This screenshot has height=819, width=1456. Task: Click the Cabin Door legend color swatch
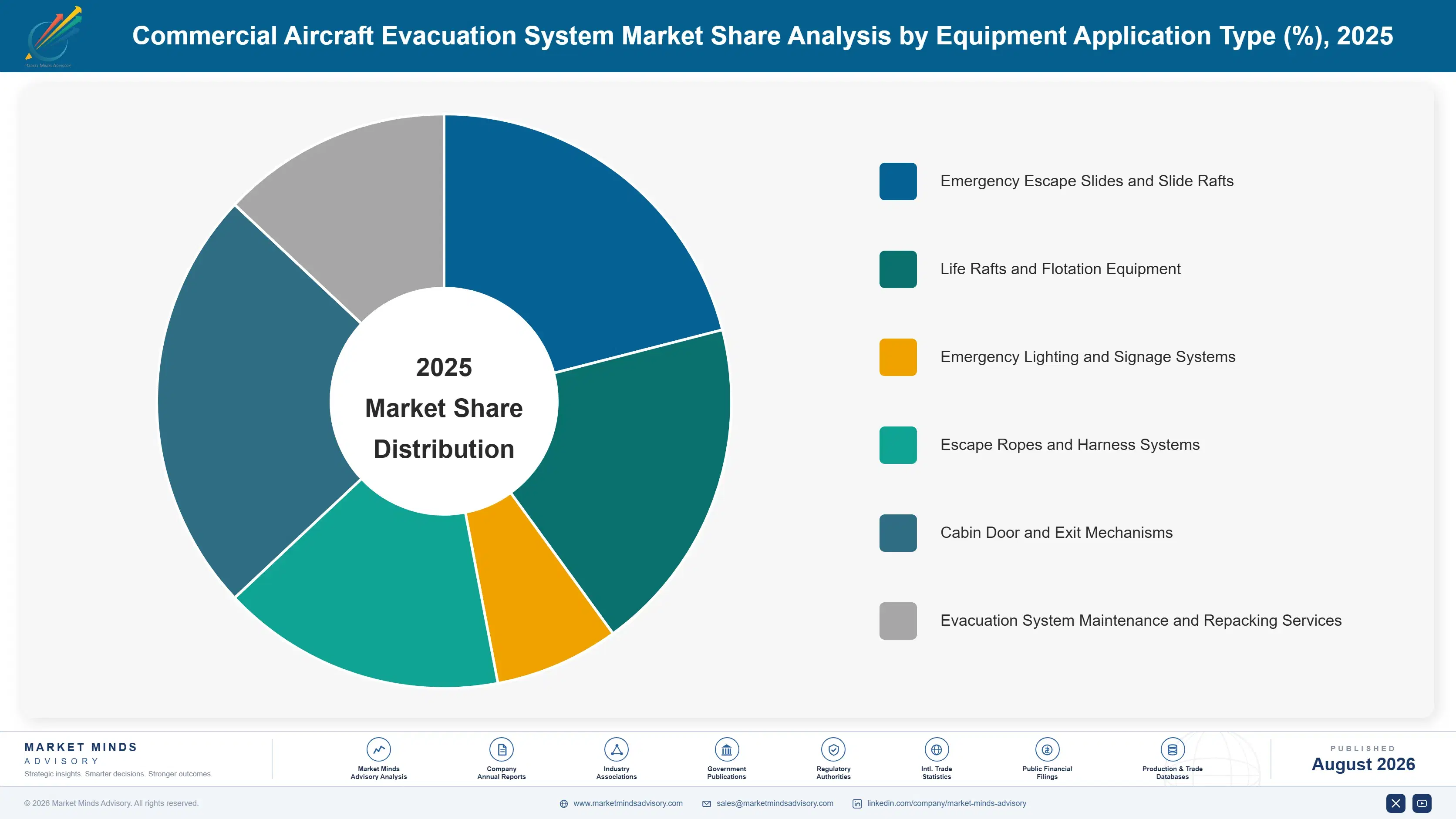pyautogui.click(x=898, y=533)
